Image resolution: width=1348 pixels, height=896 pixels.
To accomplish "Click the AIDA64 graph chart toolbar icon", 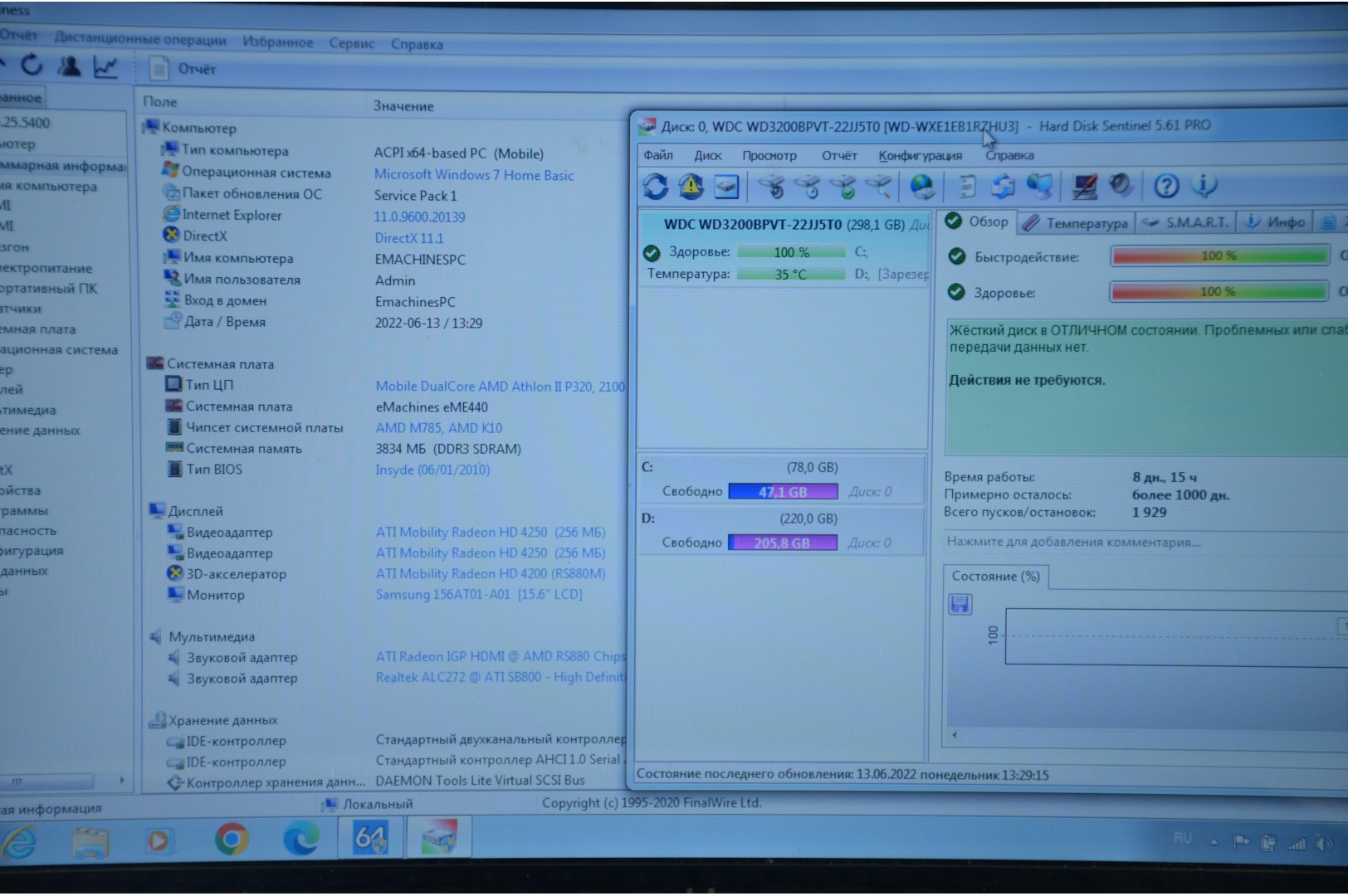I will pos(105,67).
